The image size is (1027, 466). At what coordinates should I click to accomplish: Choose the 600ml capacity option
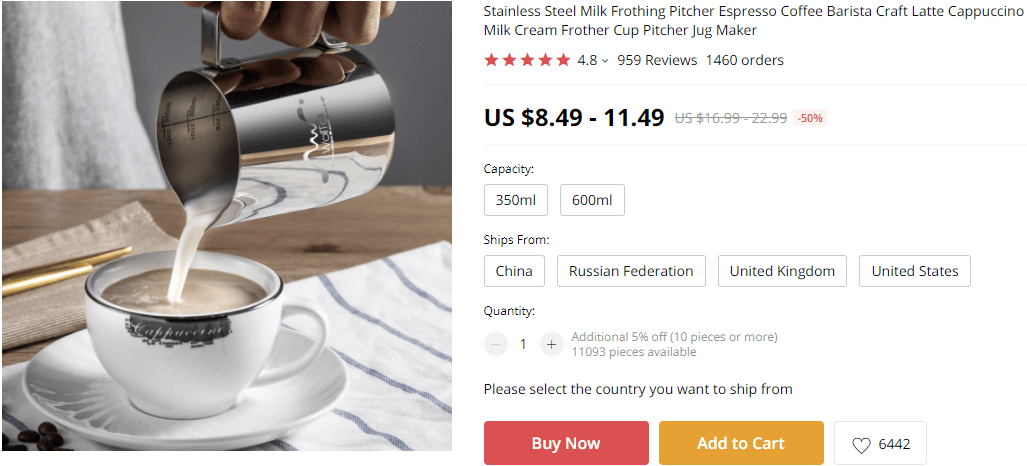point(592,200)
